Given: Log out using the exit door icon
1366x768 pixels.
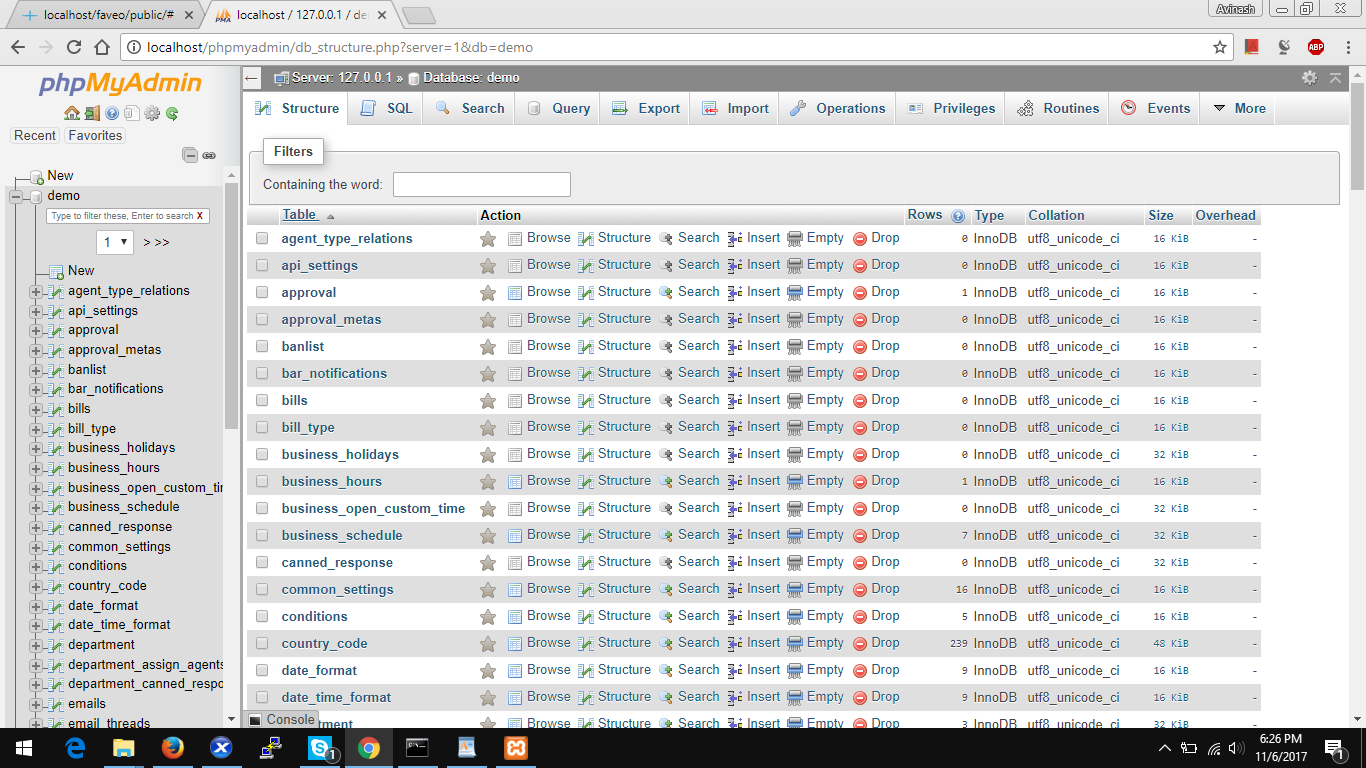Looking at the screenshot, I should 92,113.
